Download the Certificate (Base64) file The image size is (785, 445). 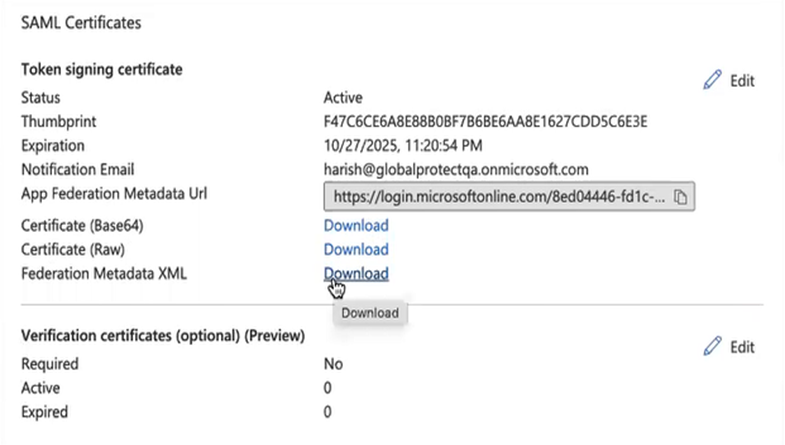(355, 225)
